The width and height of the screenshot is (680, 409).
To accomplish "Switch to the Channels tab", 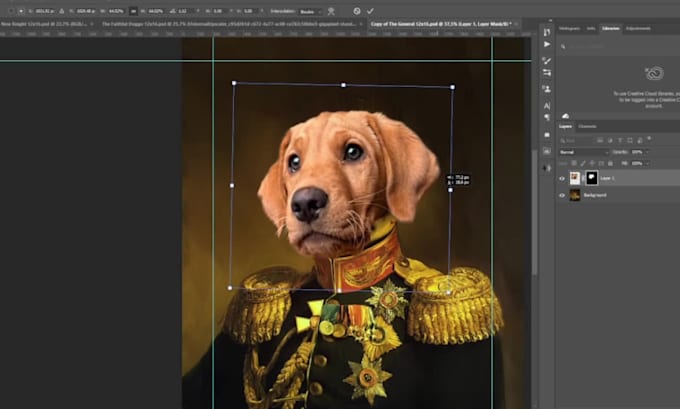I will pos(587,126).
